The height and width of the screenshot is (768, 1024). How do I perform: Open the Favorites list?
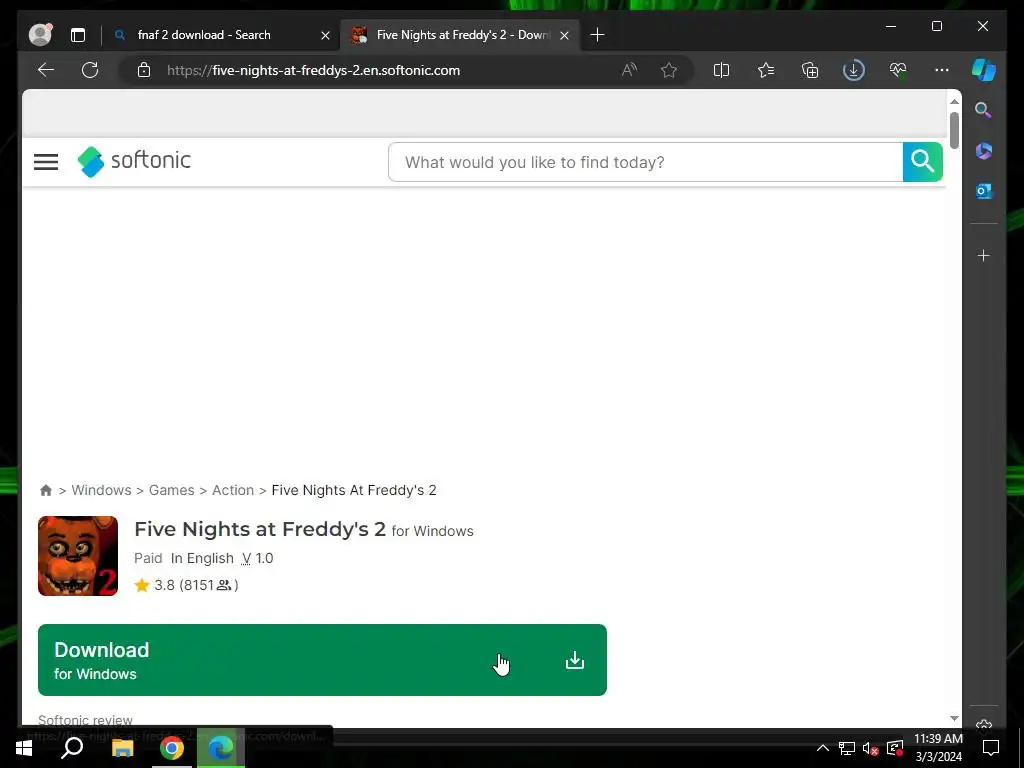coord(765,70)
